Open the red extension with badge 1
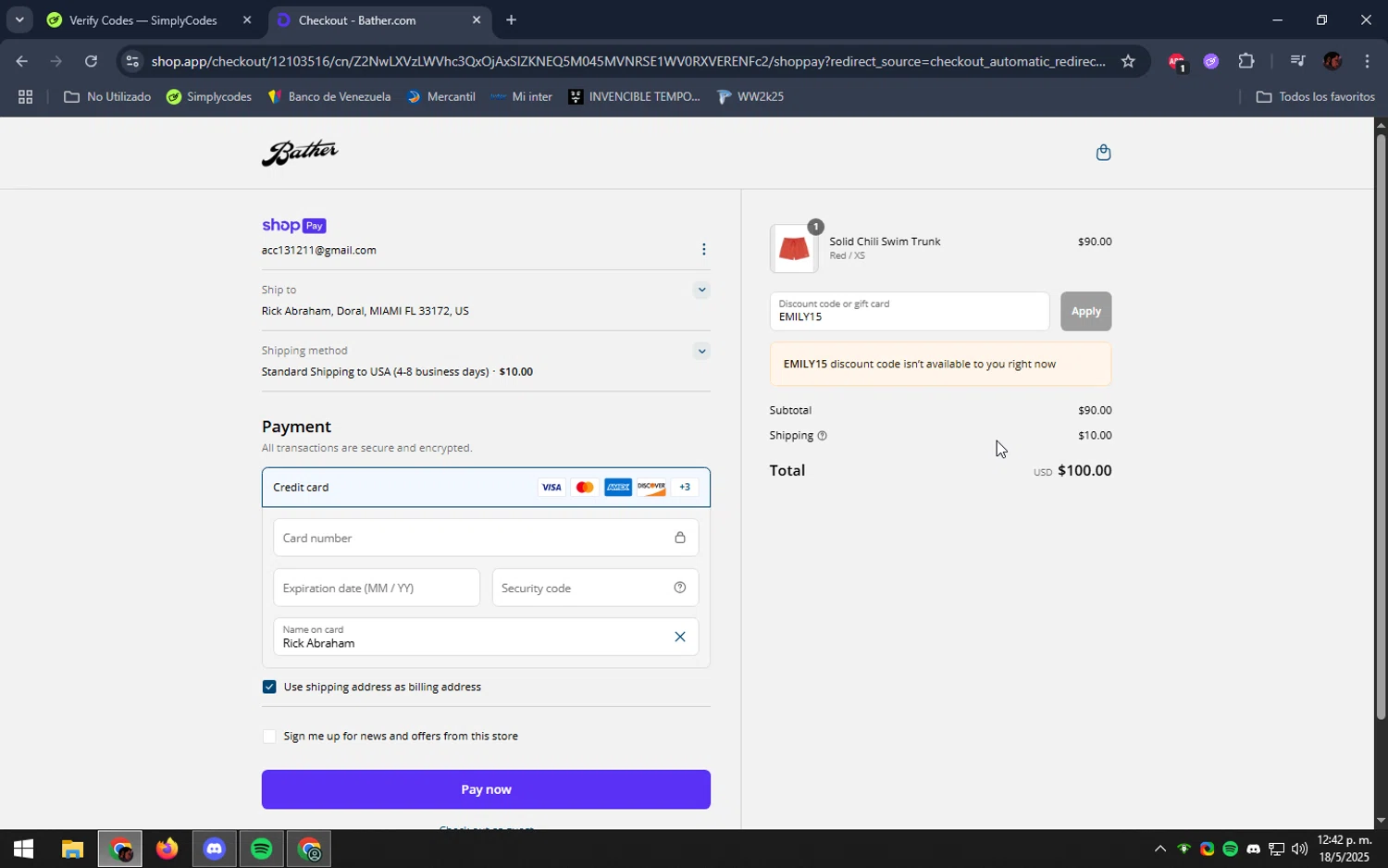The image size is (1388, 868). [x=1176, y=62]
